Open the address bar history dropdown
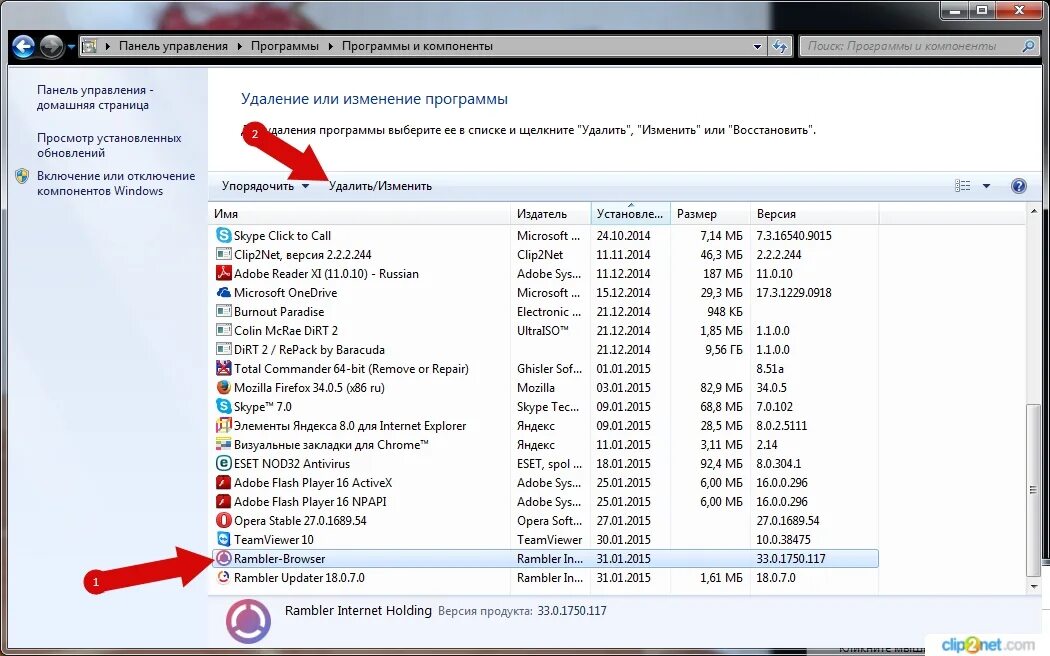1050x656 pixels. [757, 46]
